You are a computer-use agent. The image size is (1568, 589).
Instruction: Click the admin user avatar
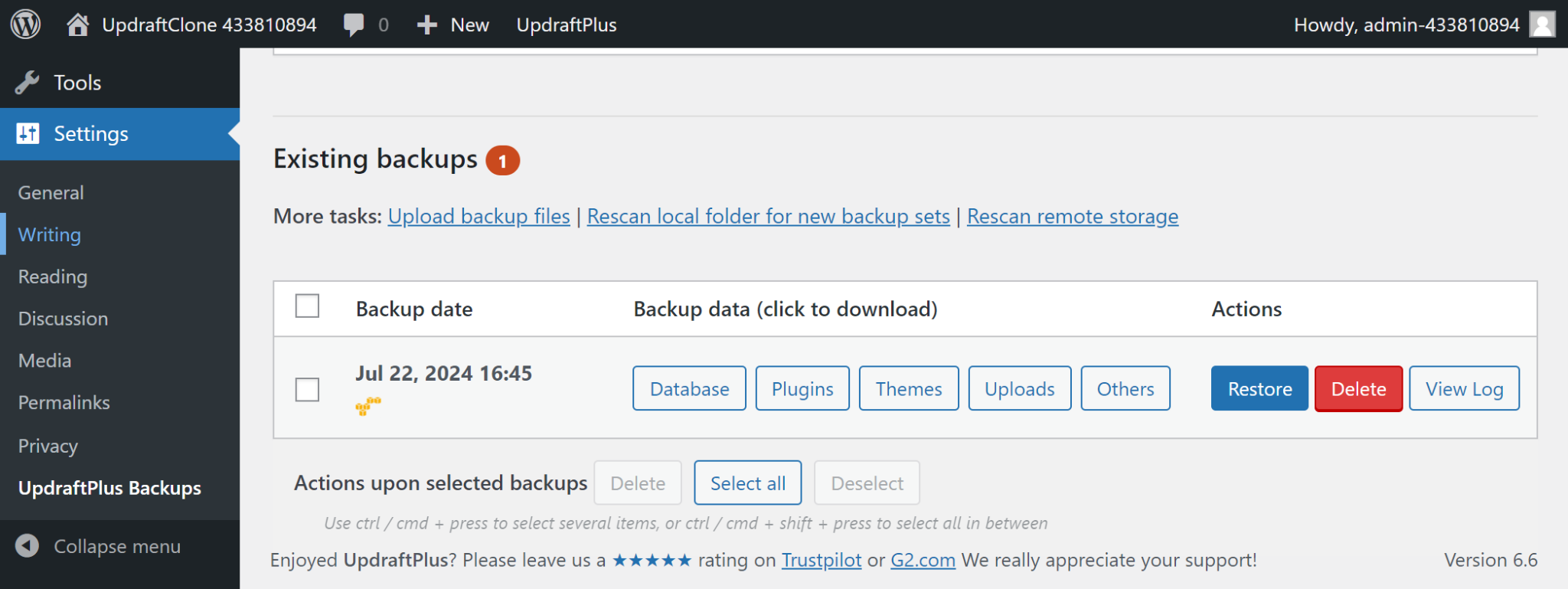coord(1542,25)
